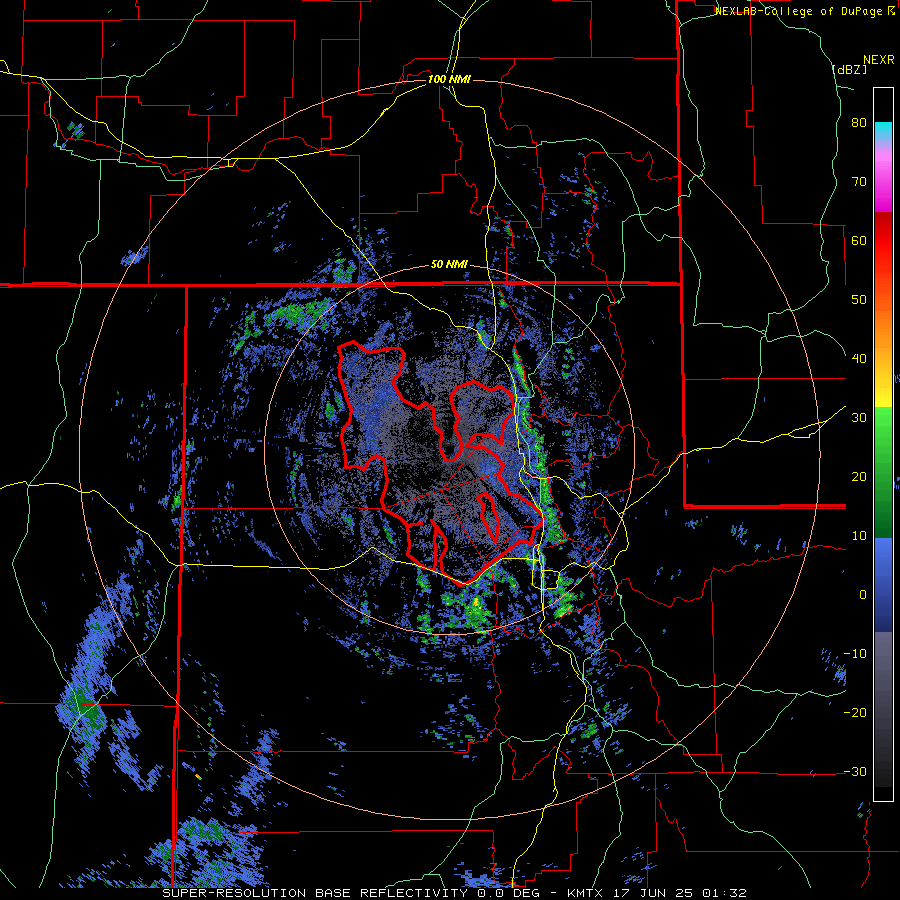The image size is (900, 900).
Task: Click the 30 value on the reflectivity scale
Action: coord(859,418)
